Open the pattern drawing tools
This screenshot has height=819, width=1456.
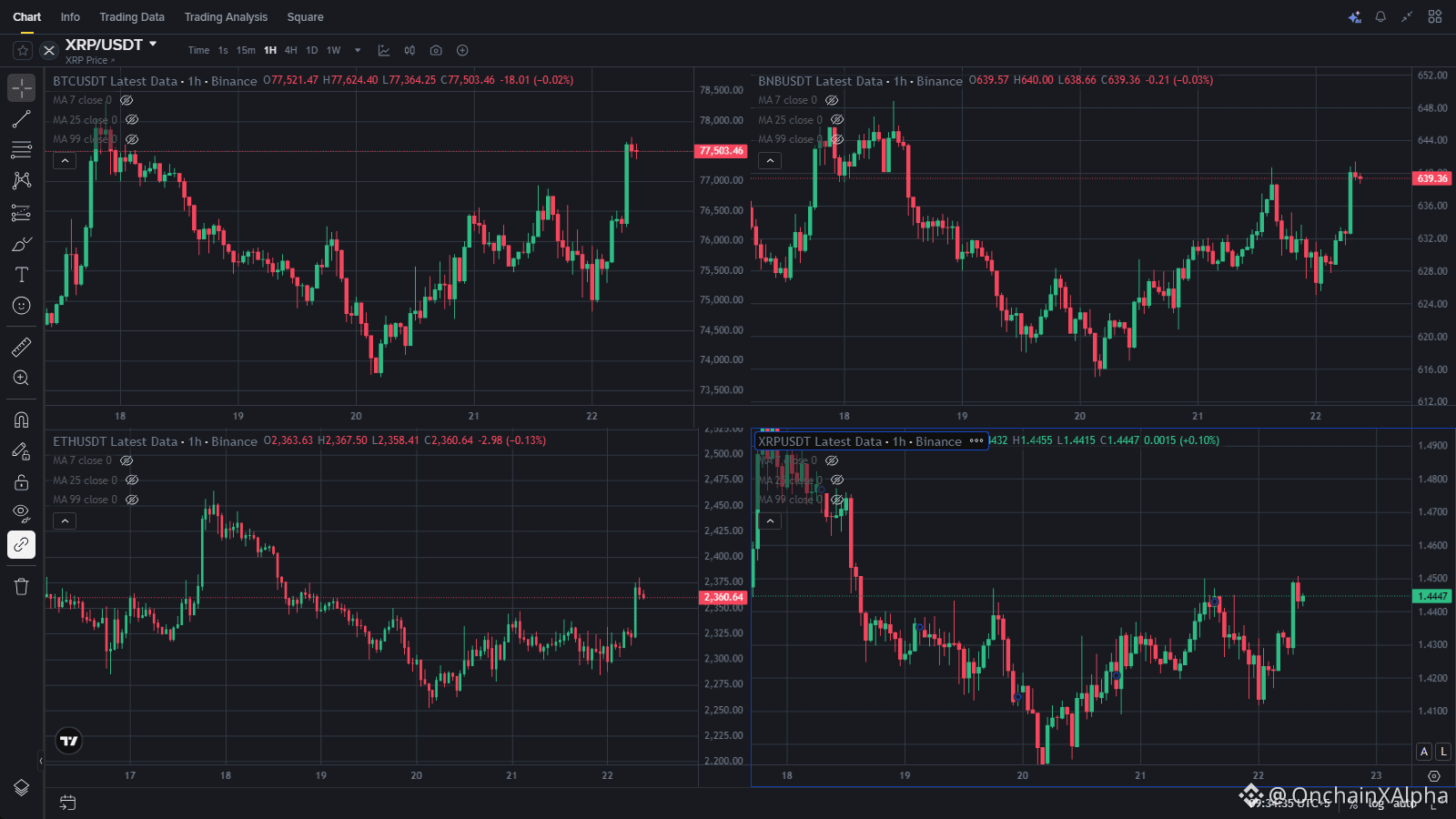pyautogui.click(x=22, y=181)
